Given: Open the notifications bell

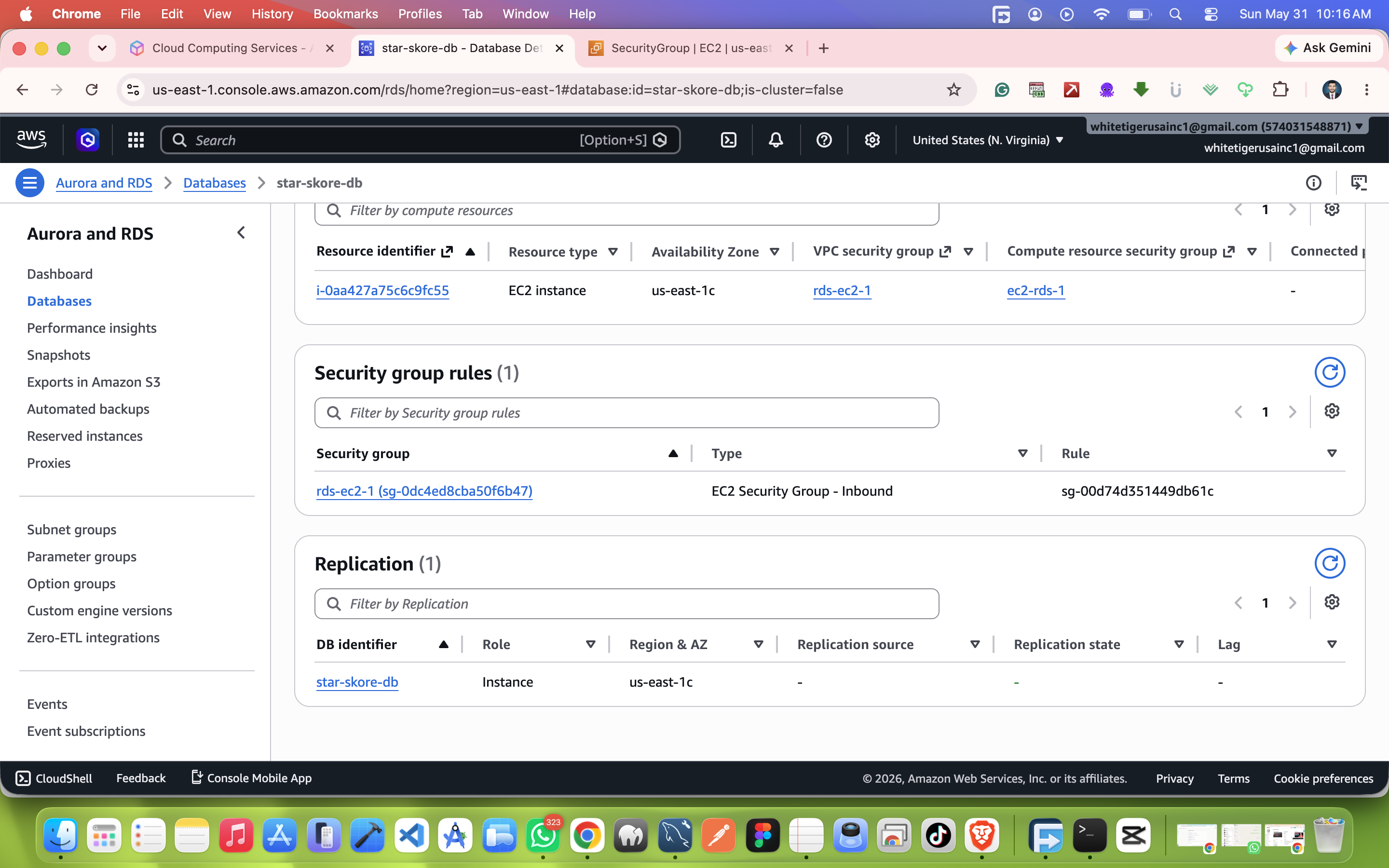Looking at the screenshot, I should click(x=776, y=140).
